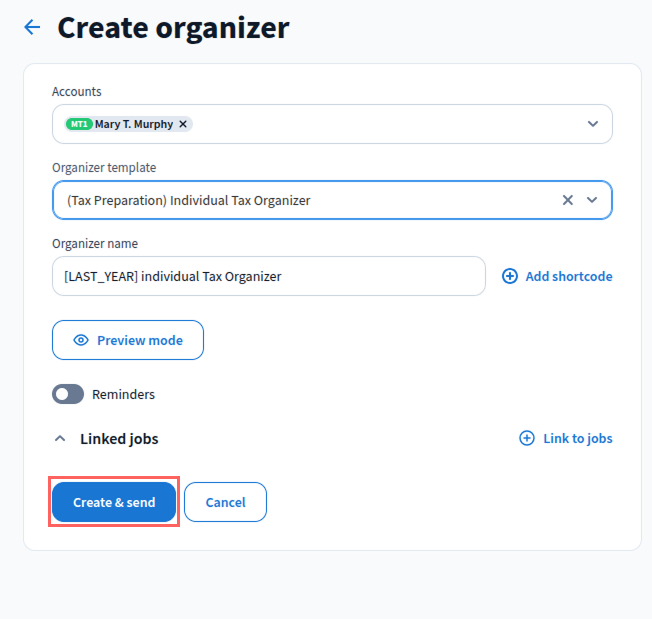Screen dimensions: 652x619
Task: Clear the selected organizer template
Action: 567,200
